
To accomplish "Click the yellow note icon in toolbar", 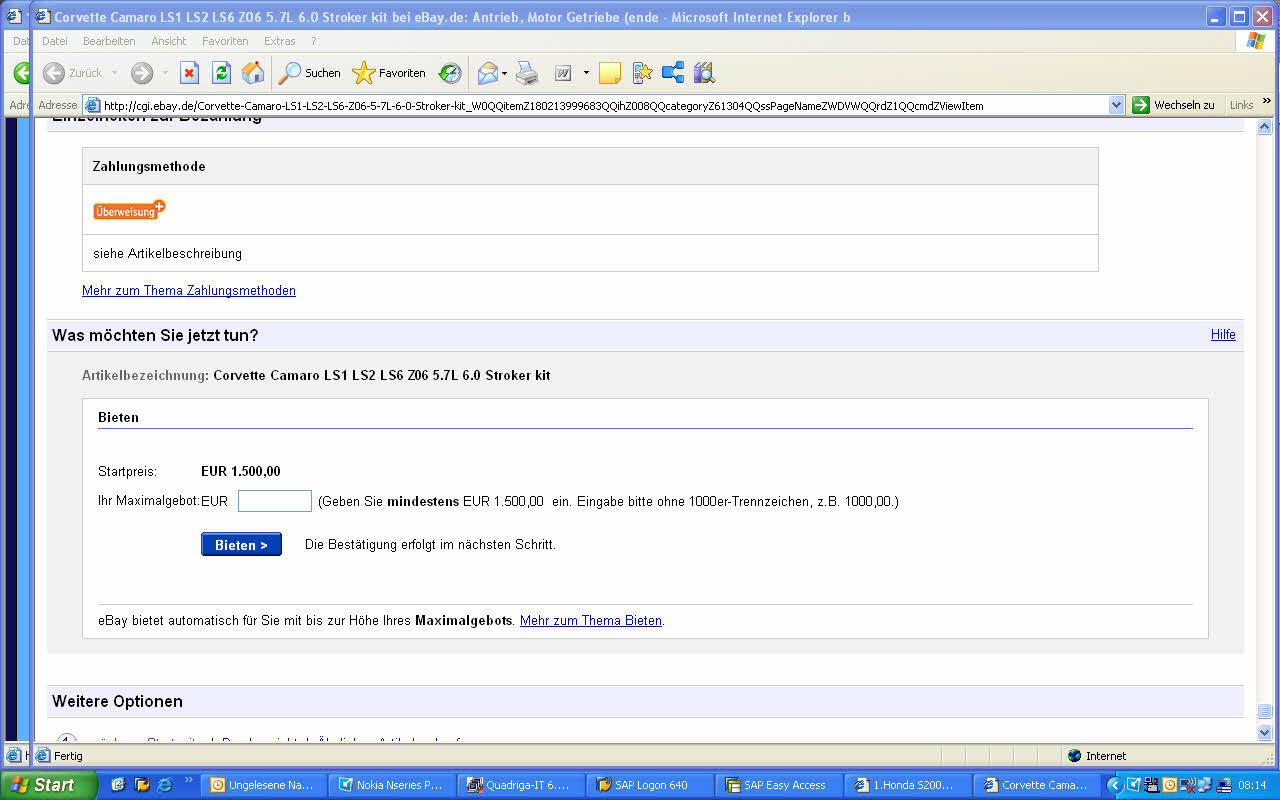I will pos(610,73).
